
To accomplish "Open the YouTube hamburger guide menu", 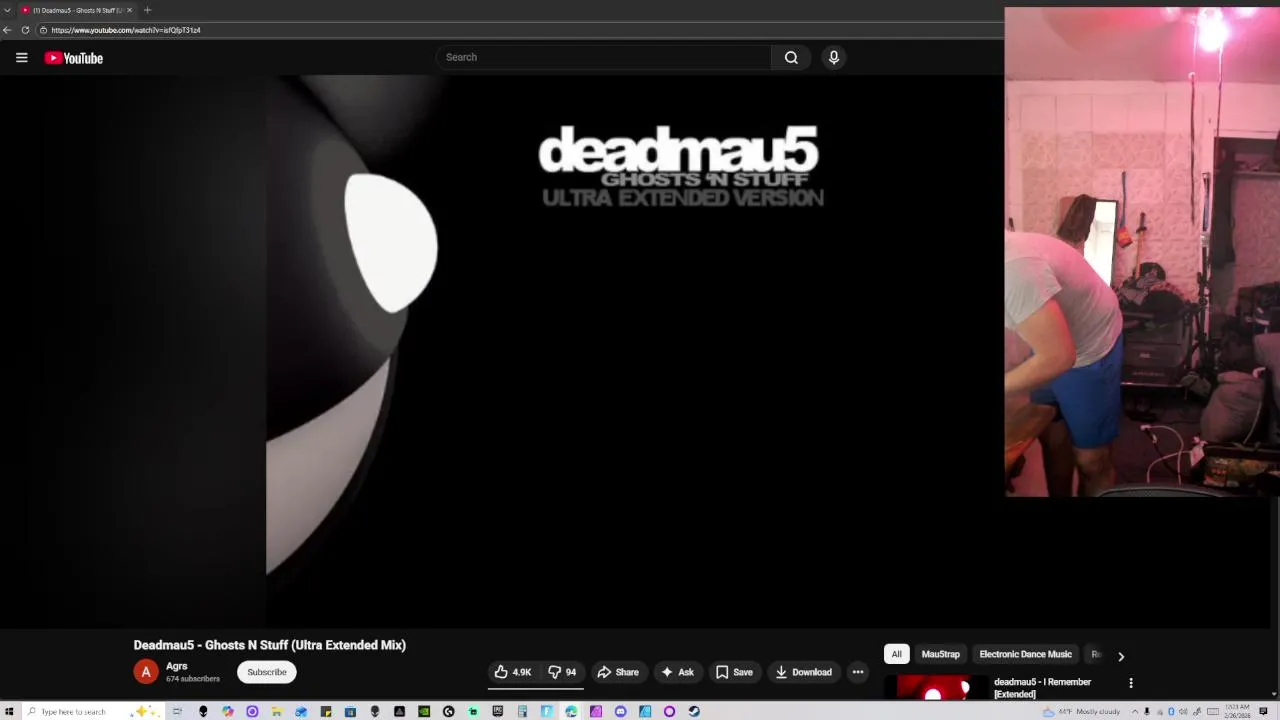I will tap(21, 58).
